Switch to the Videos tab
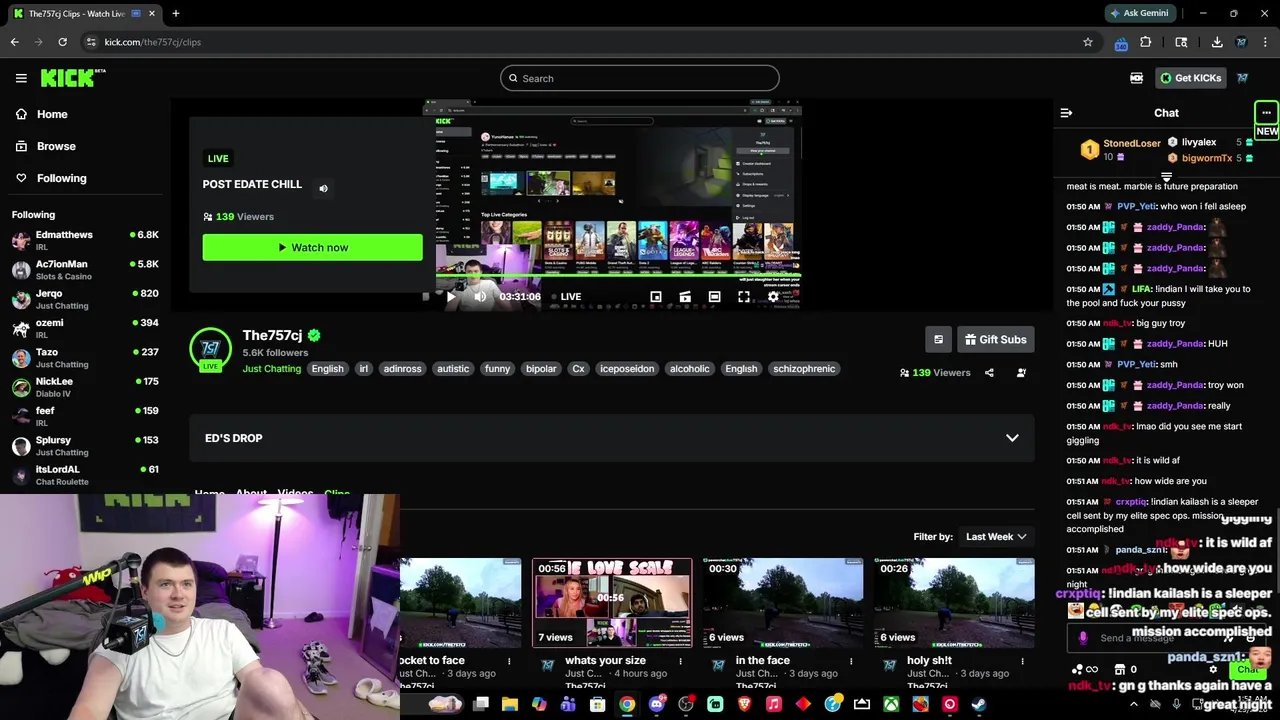The image size is (1280, 720). pos(295,493)
